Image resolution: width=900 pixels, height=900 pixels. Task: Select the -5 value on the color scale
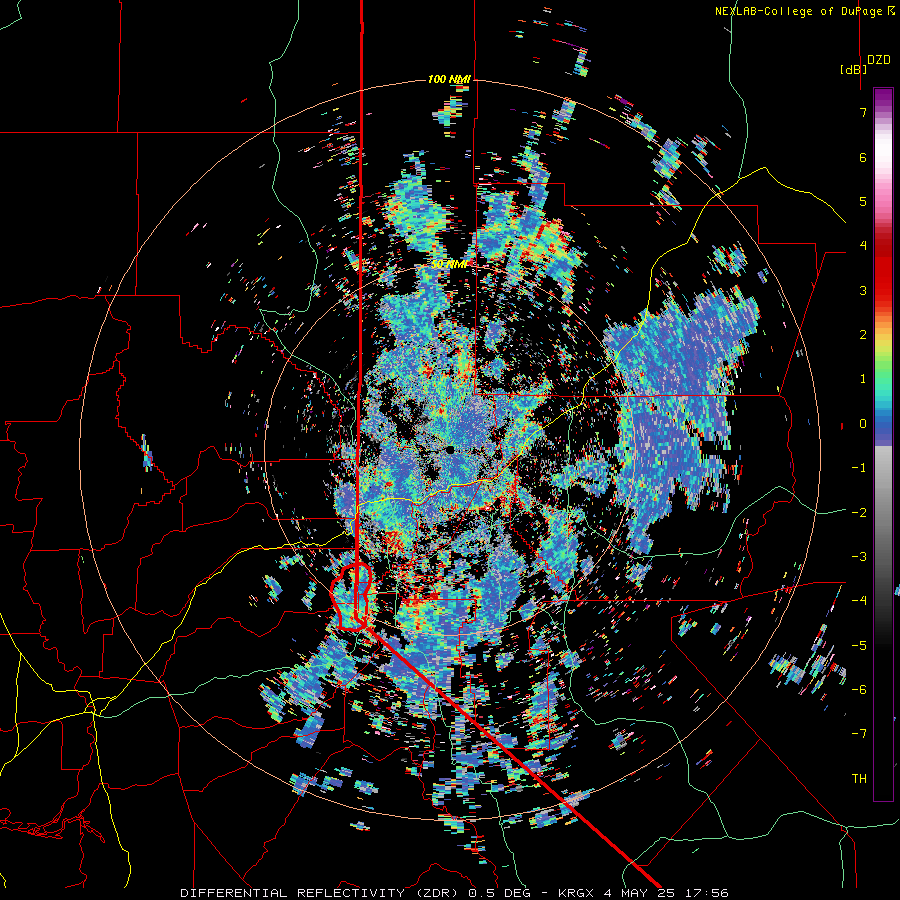[859, 645]
